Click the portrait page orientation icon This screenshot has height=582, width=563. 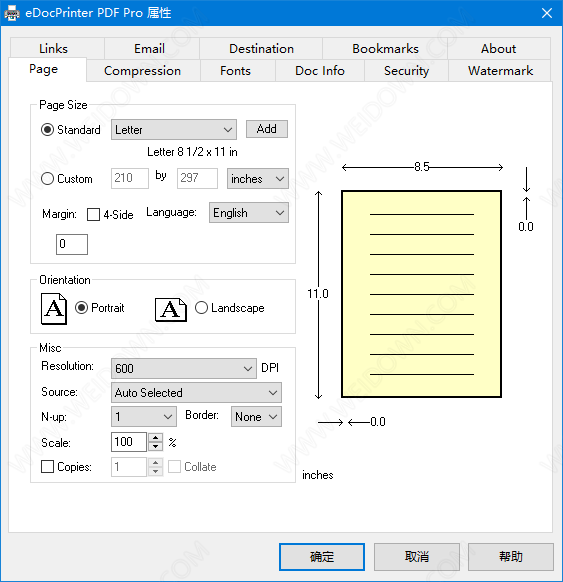click(x=54, y=309)
